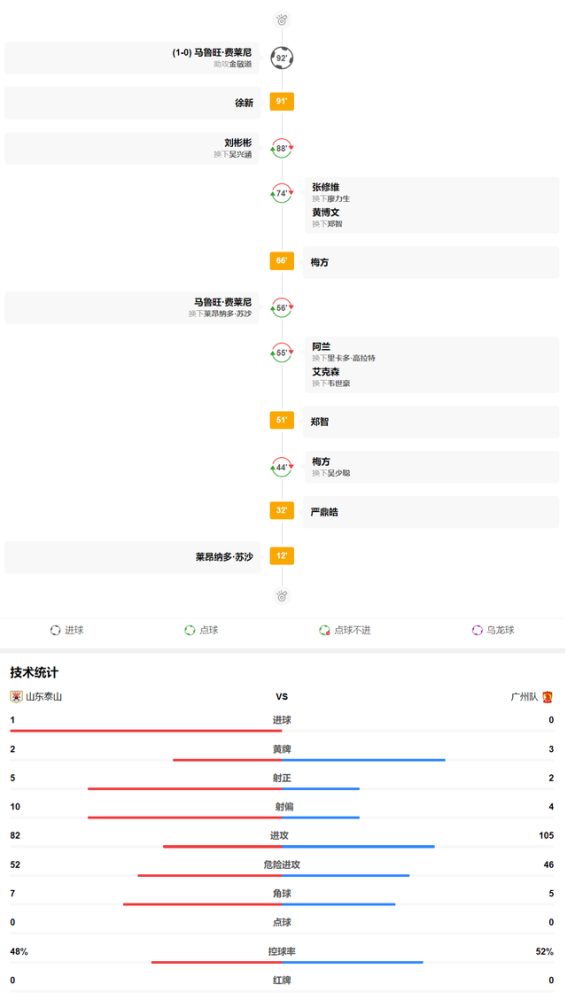Click the 88' substitution icon

click(282, 148)
